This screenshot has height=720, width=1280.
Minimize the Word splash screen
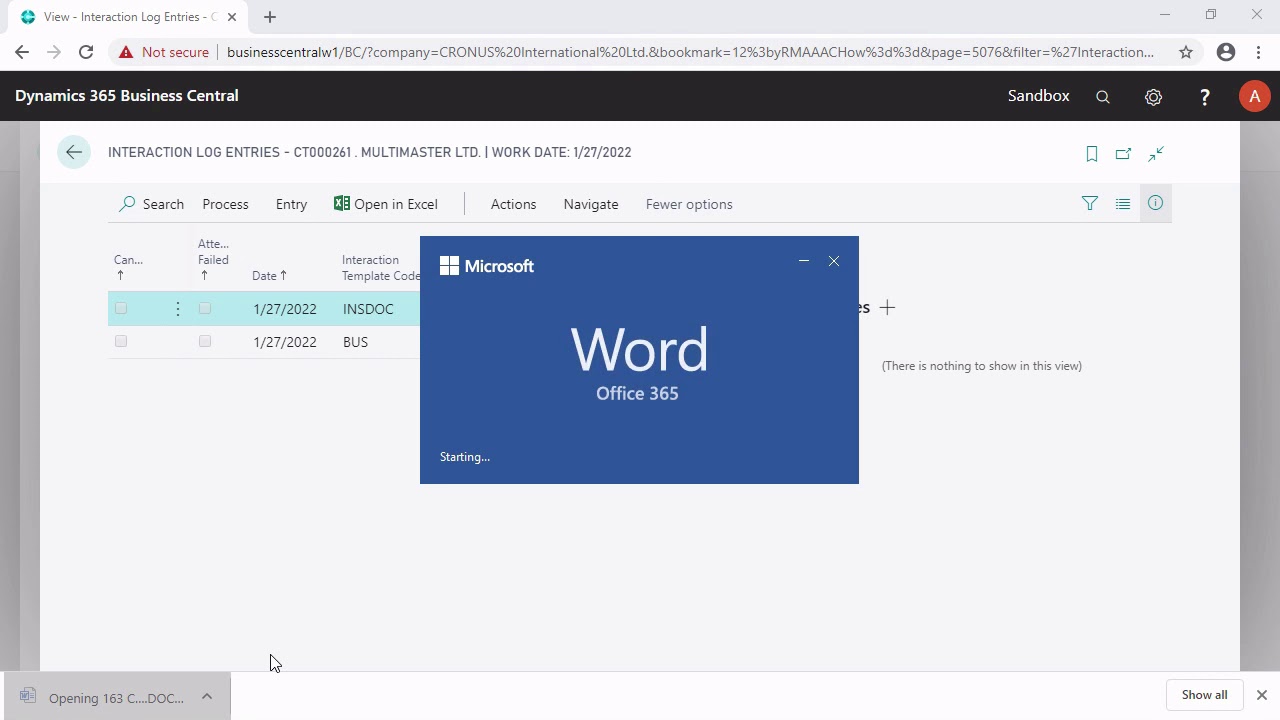803,261
